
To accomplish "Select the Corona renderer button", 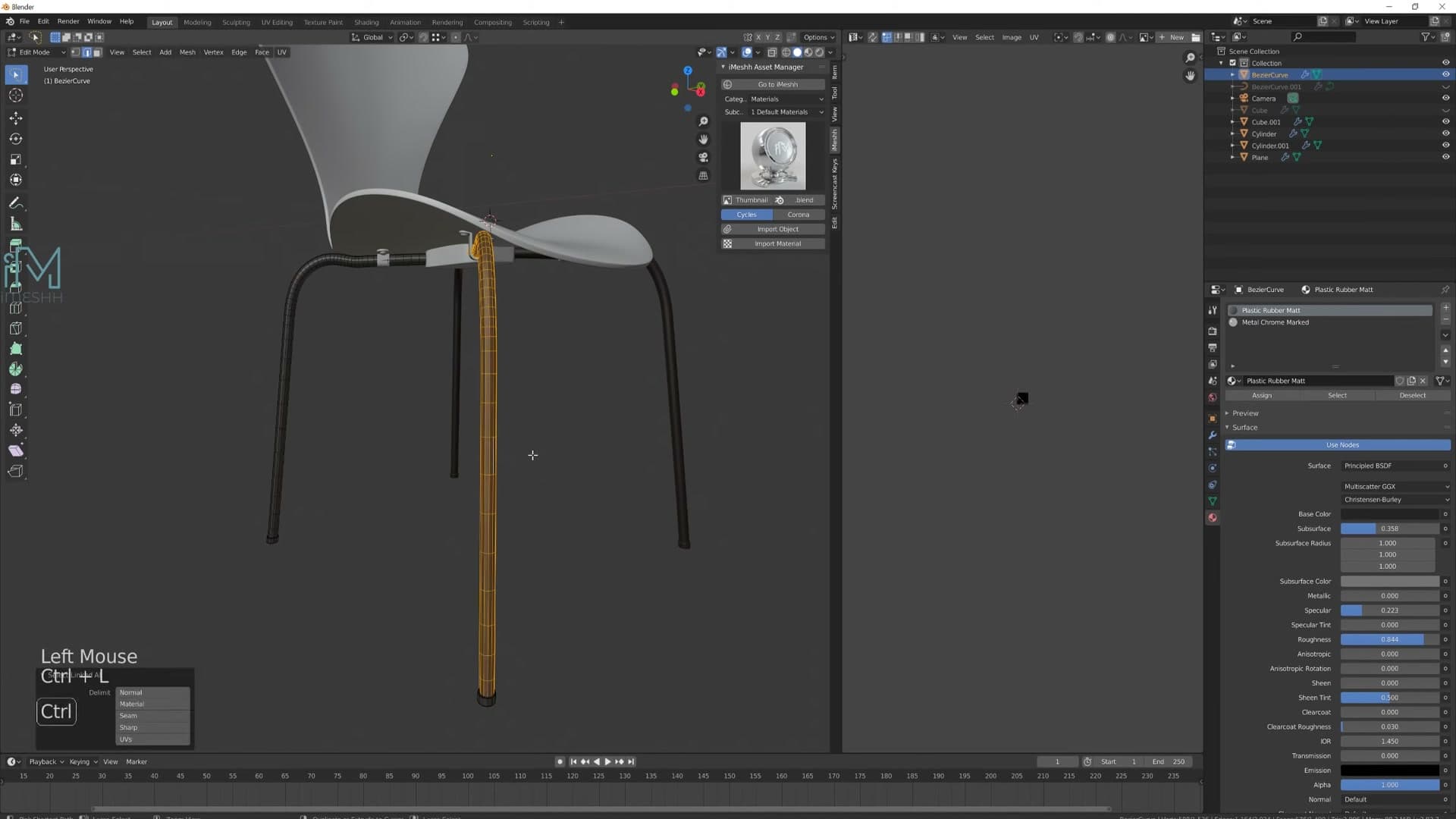I will click(799, 215).
